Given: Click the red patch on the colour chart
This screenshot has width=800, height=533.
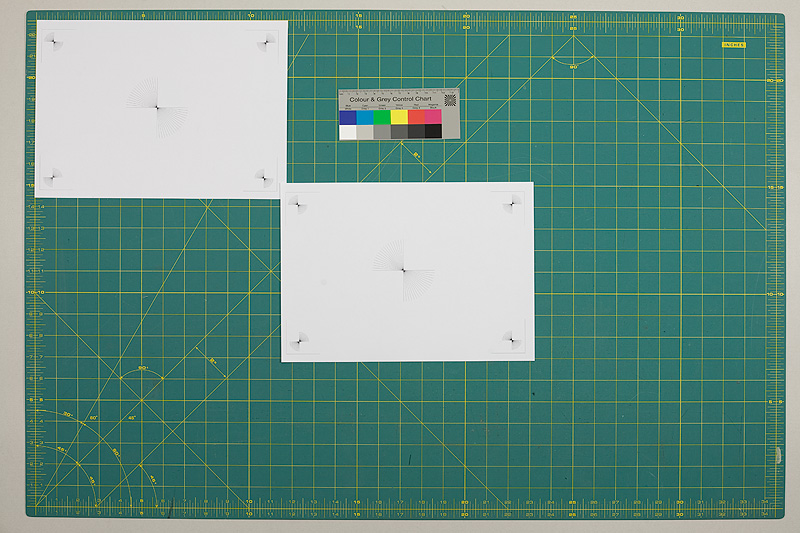Looking at the screenshot, I should 415,116.
